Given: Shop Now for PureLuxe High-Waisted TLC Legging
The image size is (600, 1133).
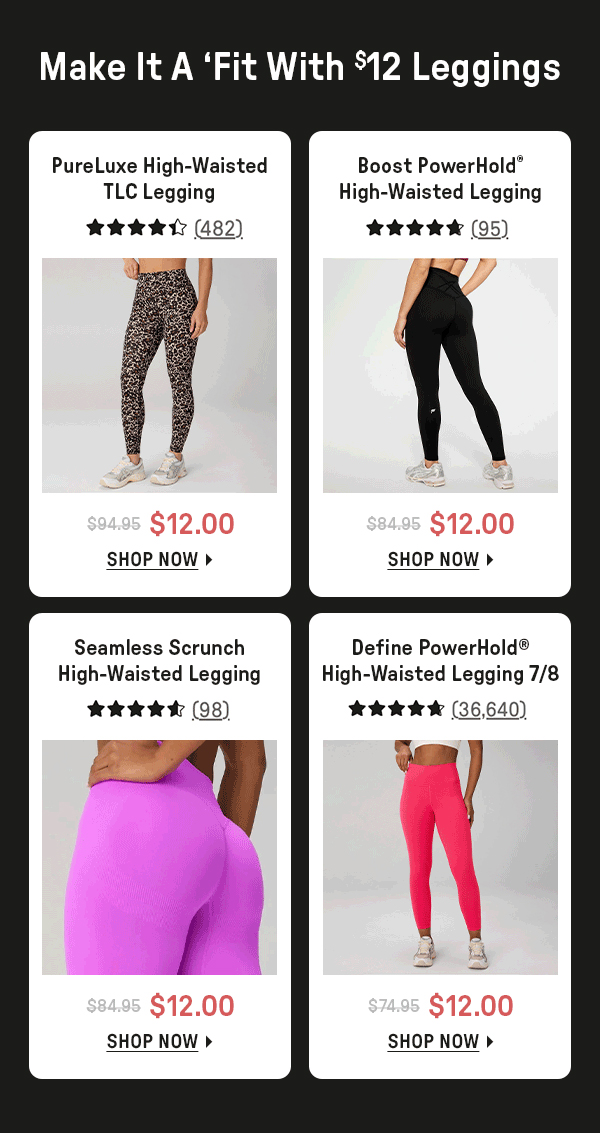Looking at the screenshot, I should (160, 559).
